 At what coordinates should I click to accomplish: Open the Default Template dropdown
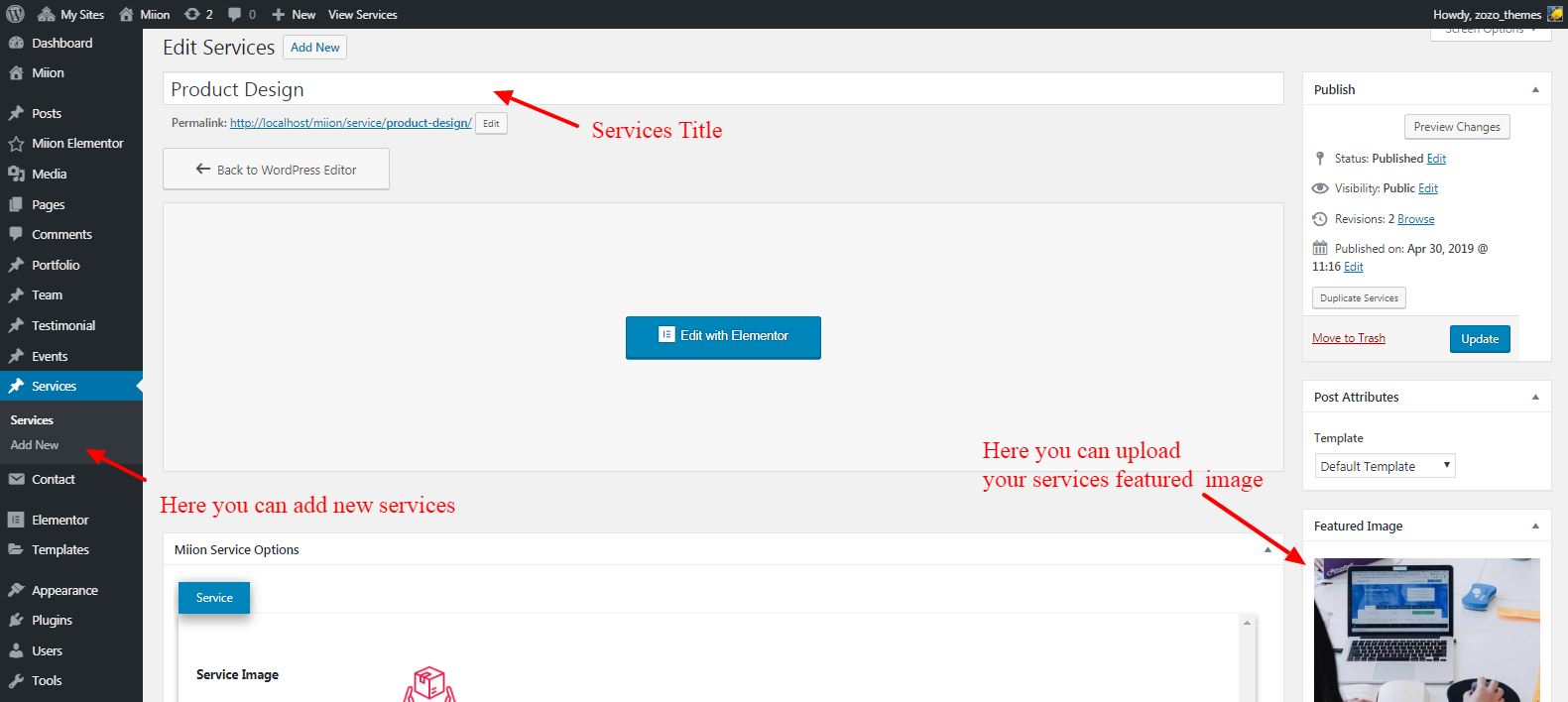(1385, 466)
